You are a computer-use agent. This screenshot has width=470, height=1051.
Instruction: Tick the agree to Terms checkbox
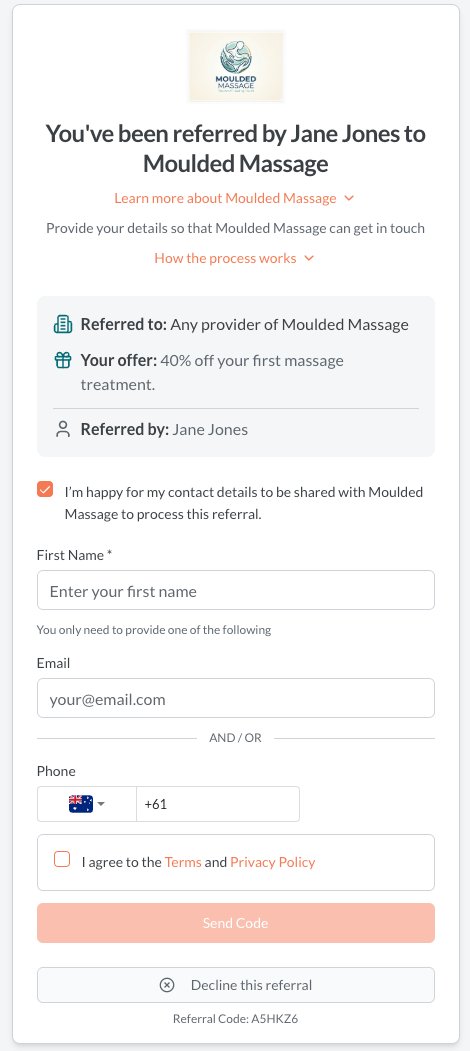[62, 859]
